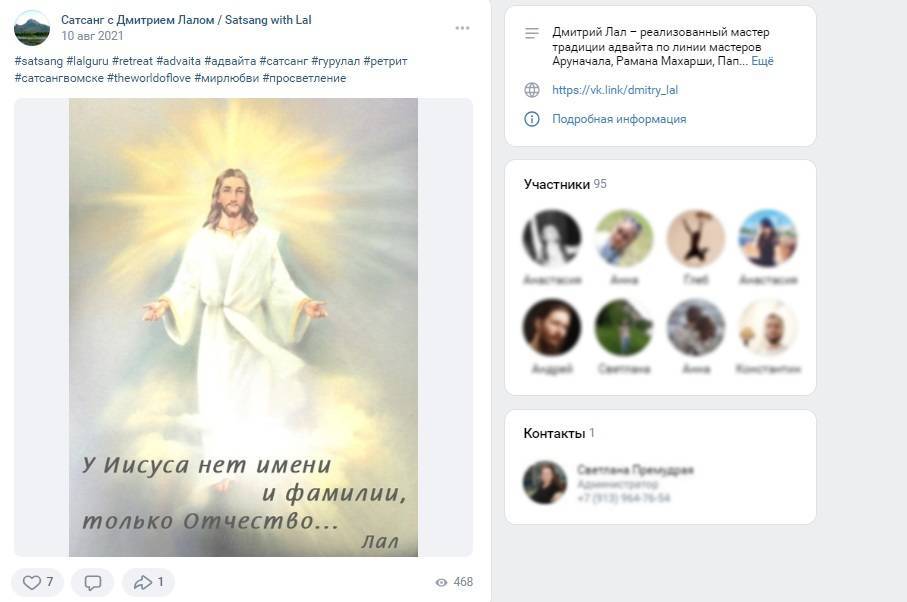Open the group name title link

(186, 20)
